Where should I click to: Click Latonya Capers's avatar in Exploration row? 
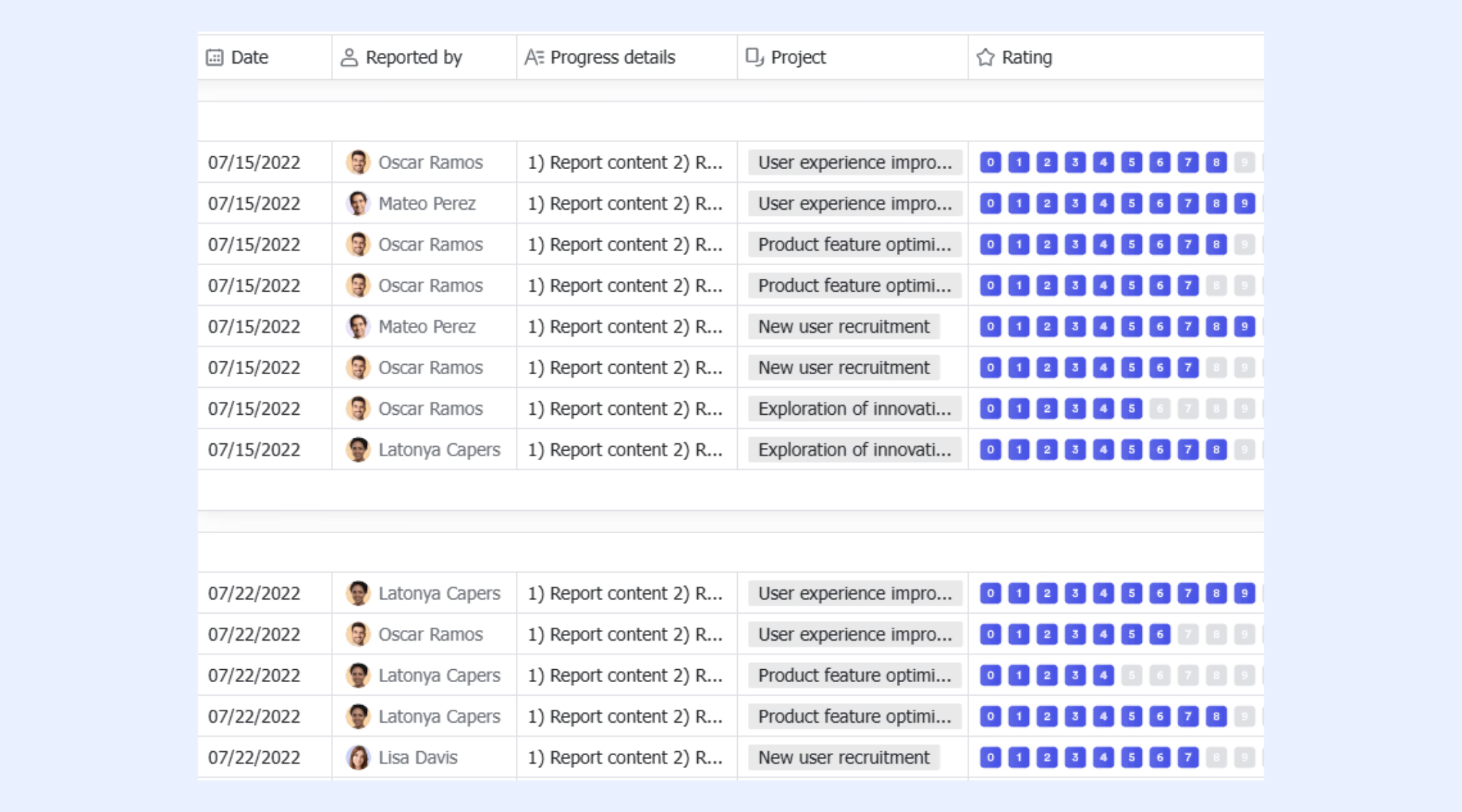358,449
